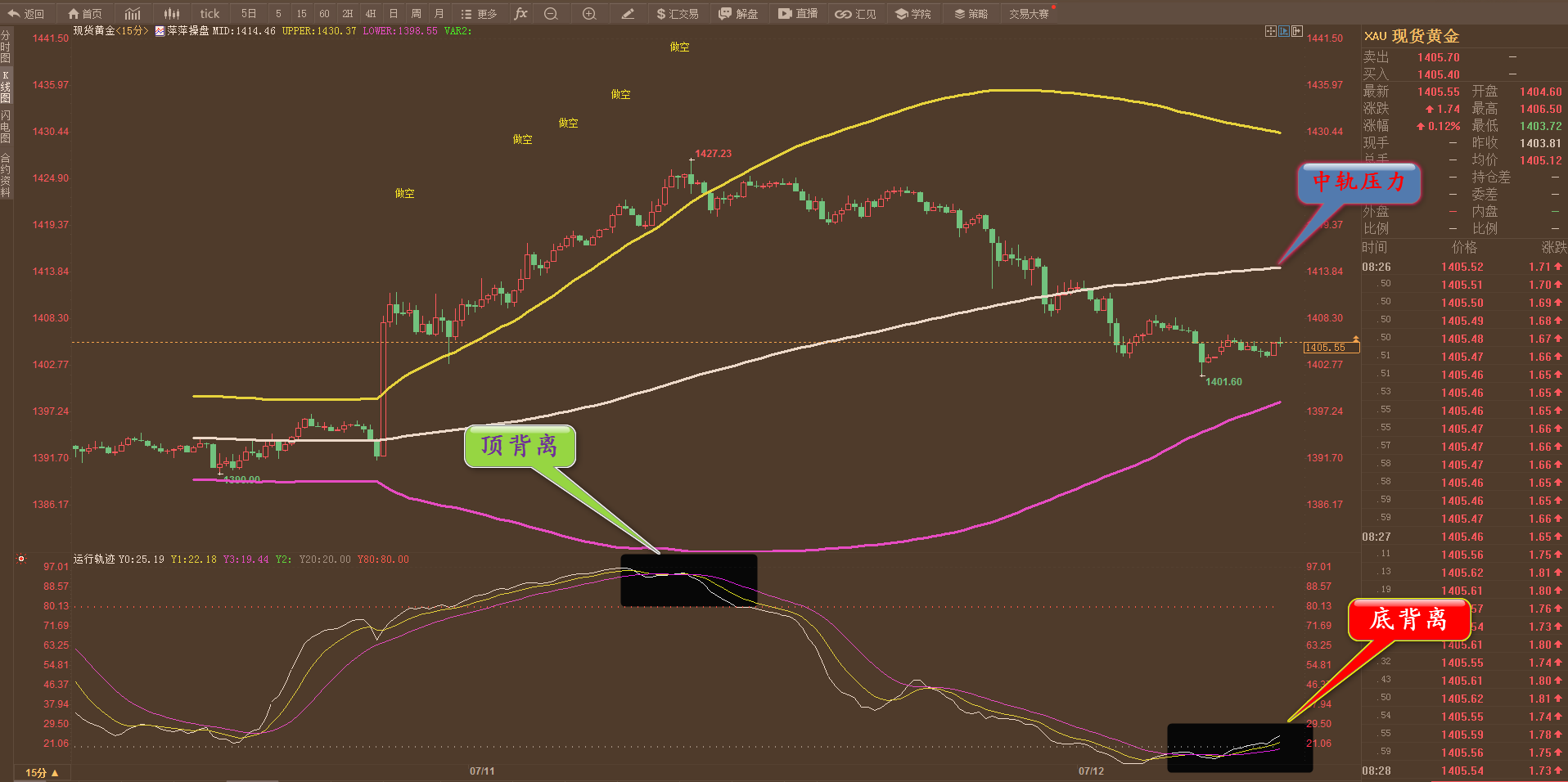1568x782 pixels.
Task: Select the 15-minute period
Action: coord(301,13)
